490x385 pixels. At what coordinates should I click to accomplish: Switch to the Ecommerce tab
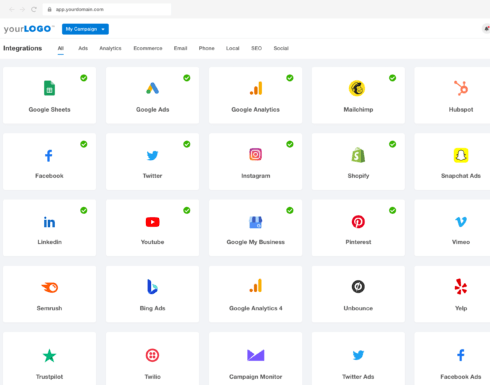coord(148,48)
